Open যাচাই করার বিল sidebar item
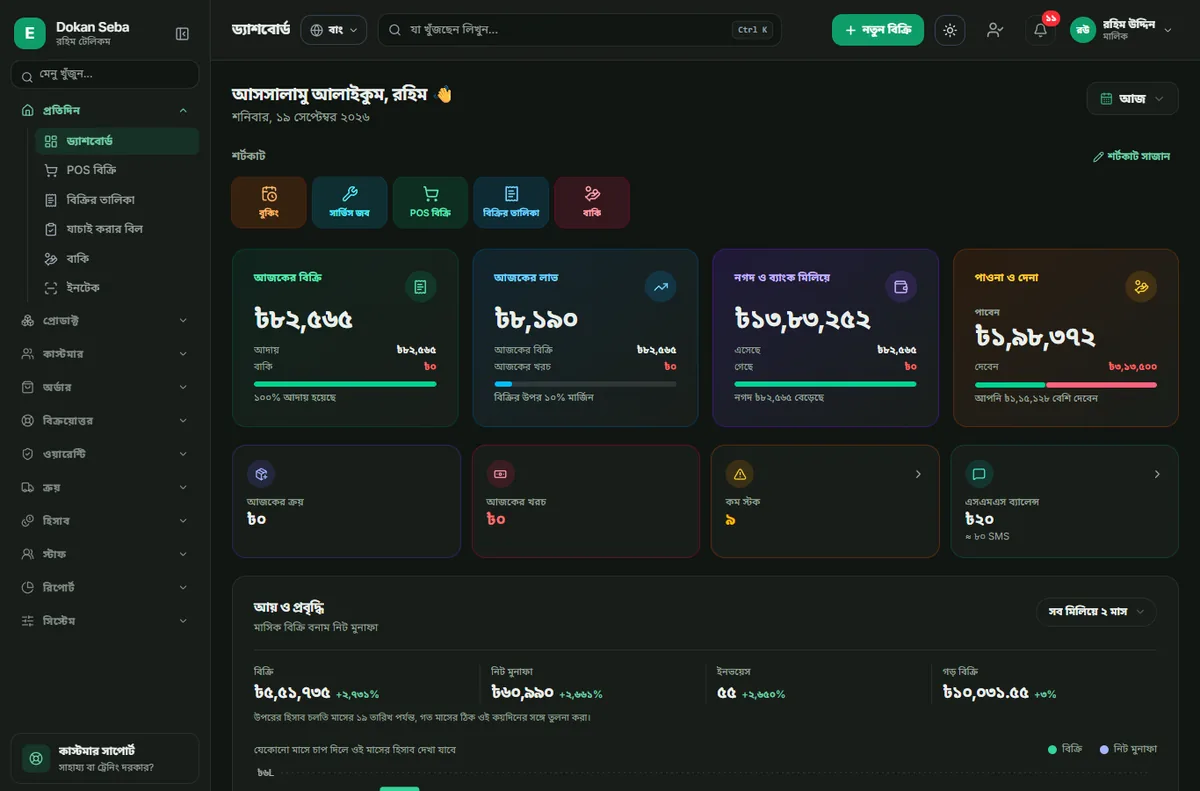The width and height of the screenshot is (1200, 791). pos(117,229)
